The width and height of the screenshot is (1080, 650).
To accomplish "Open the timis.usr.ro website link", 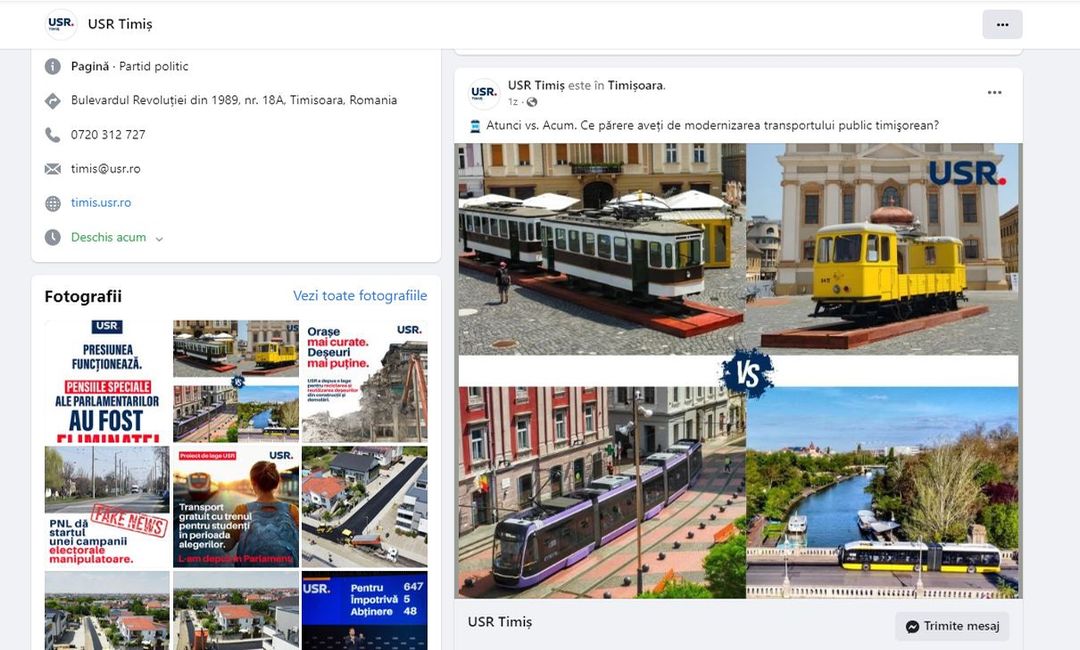I will (x=101, y=202).
